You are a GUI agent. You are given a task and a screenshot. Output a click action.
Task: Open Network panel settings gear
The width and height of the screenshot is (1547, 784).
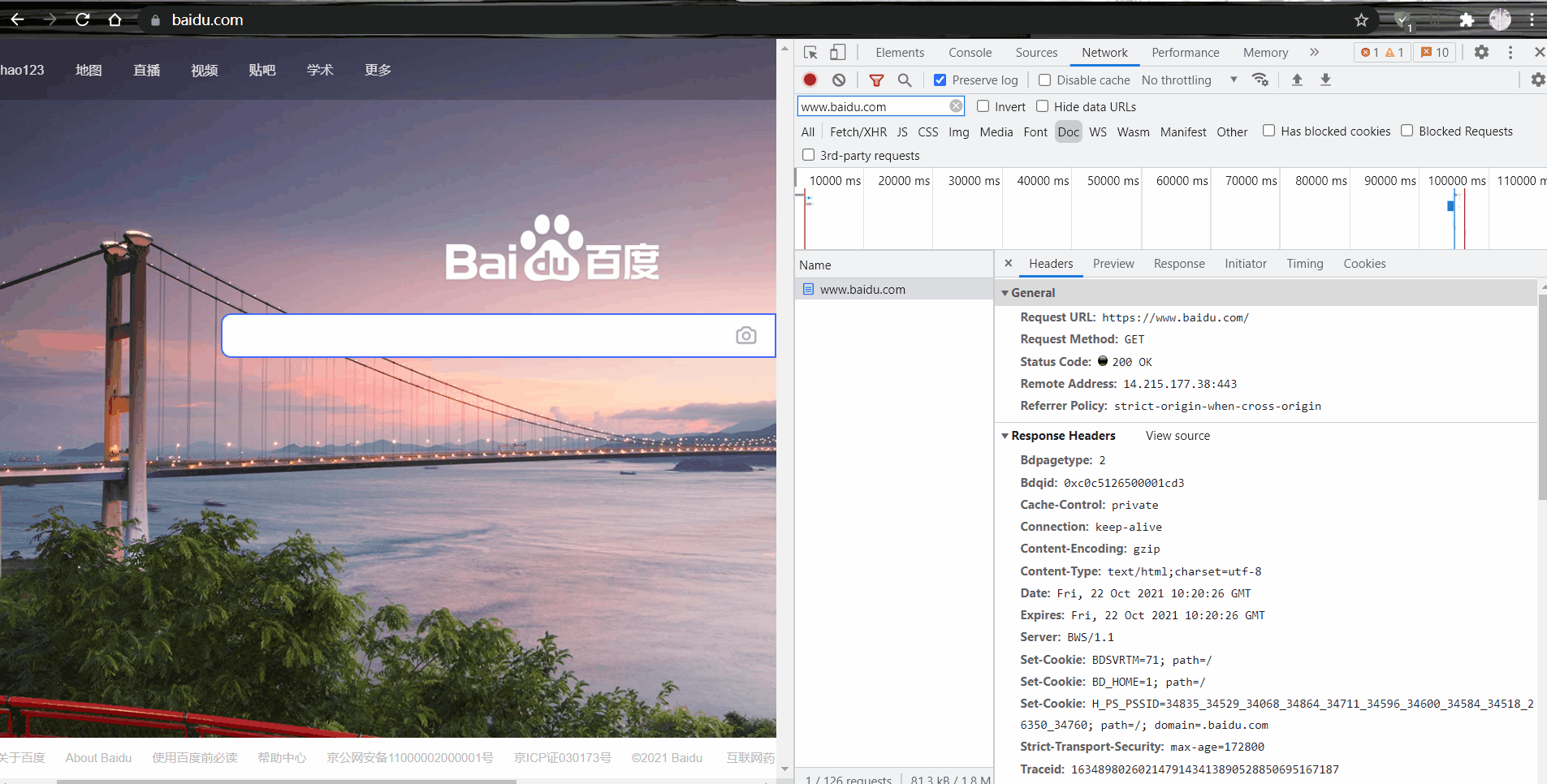[1537, 80]
